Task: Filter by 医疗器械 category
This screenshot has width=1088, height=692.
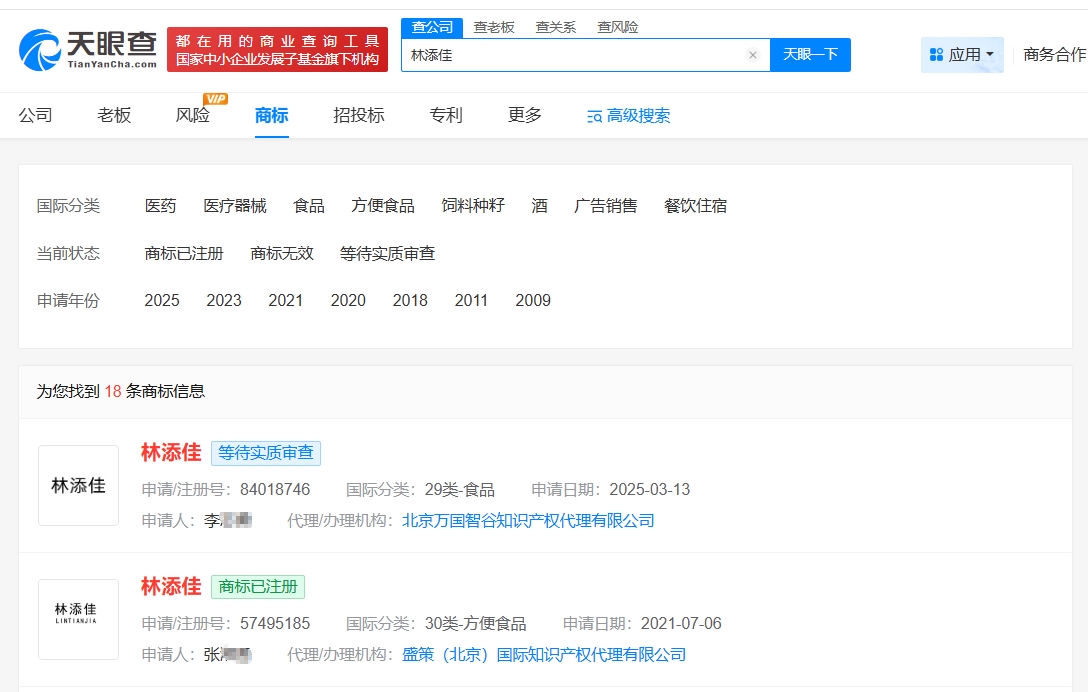Action: pyautogui.click(x=235, y=205)
